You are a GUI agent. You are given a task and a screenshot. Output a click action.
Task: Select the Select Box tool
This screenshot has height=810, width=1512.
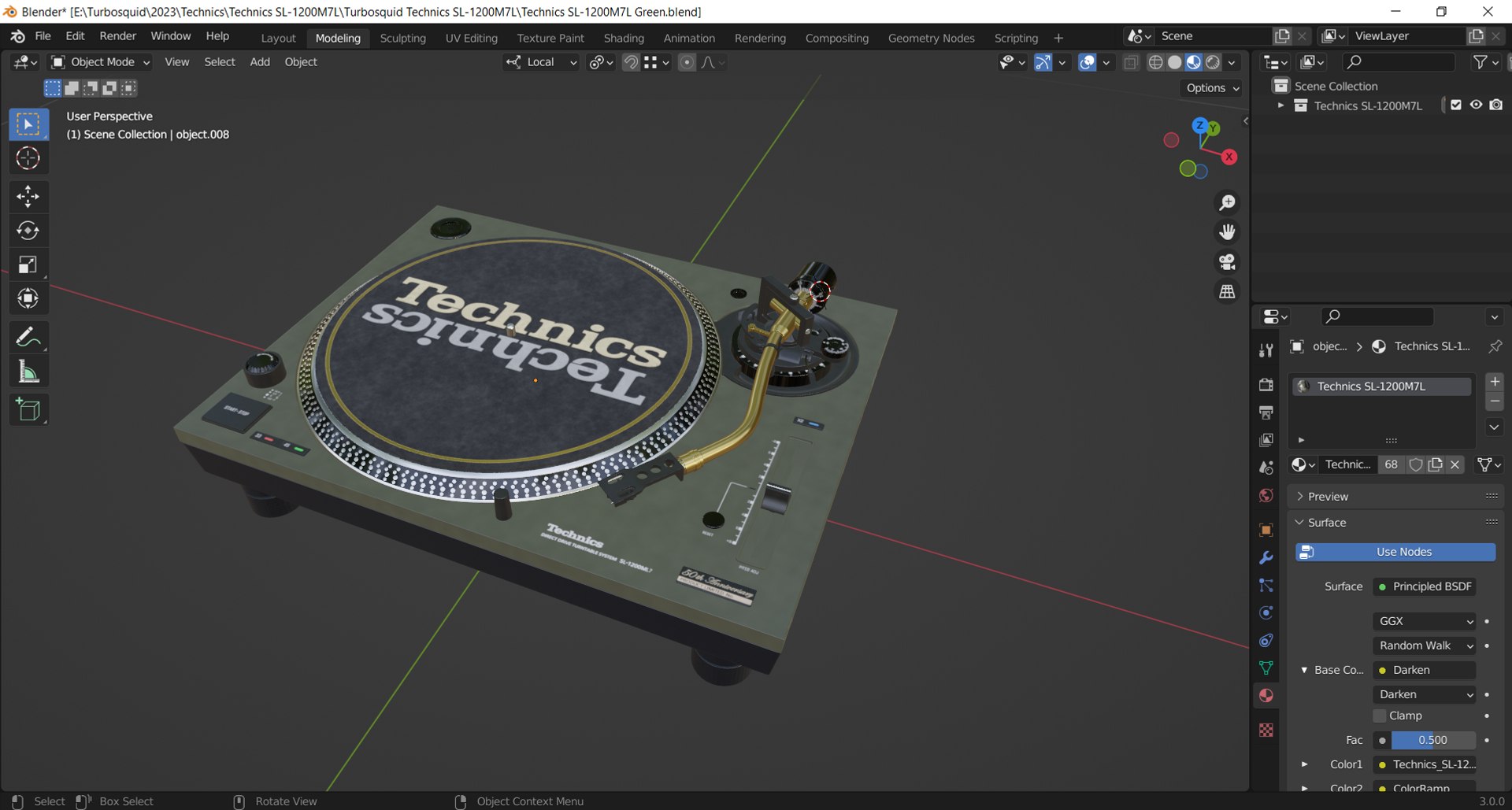pos(28,124)
